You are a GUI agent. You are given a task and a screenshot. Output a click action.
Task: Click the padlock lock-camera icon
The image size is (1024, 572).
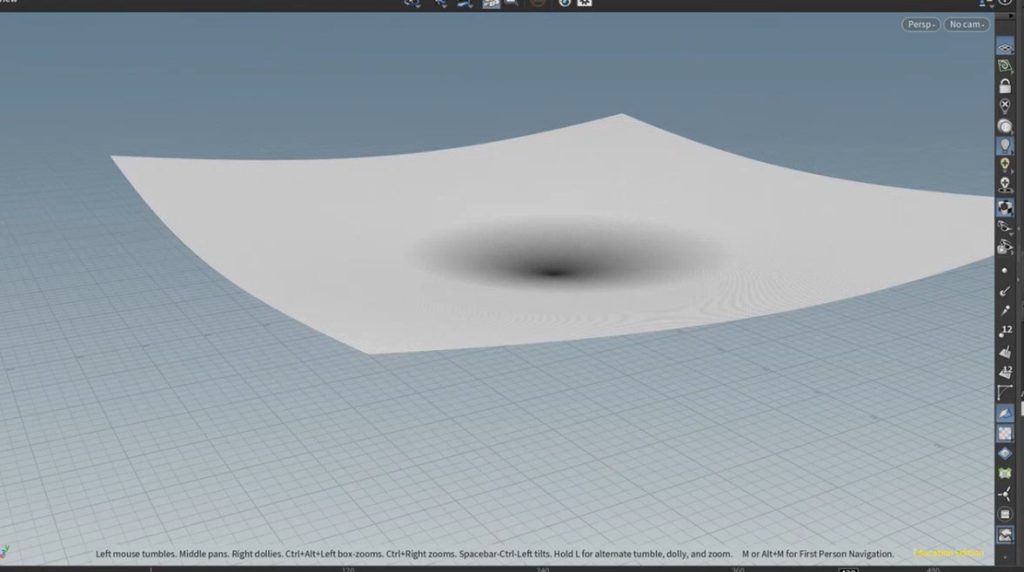(1005, 86)
